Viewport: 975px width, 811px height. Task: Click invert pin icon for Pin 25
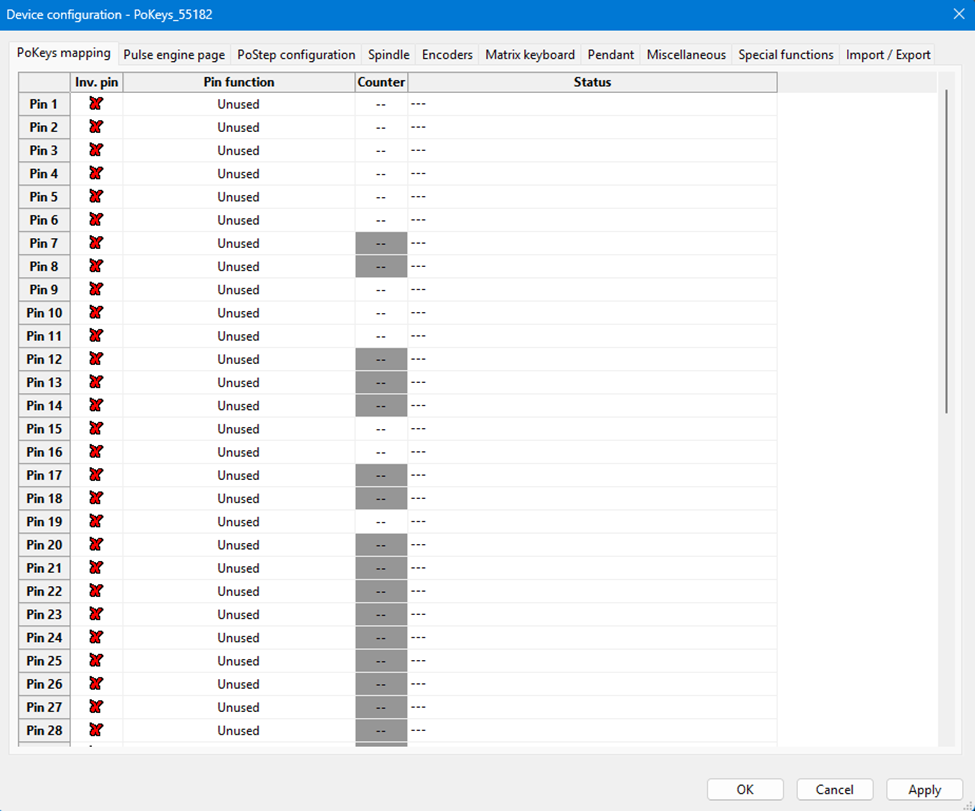[96, 661]
